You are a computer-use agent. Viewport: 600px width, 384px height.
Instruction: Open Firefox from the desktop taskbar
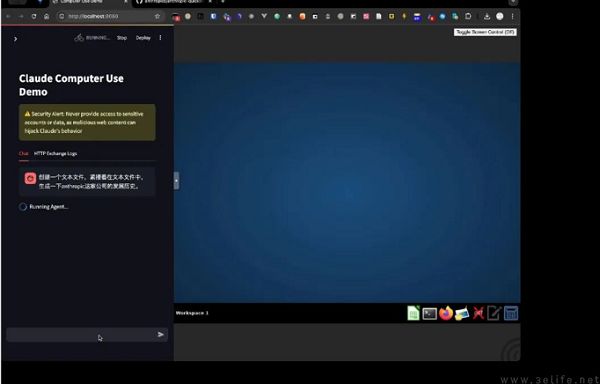coord(446,313)
